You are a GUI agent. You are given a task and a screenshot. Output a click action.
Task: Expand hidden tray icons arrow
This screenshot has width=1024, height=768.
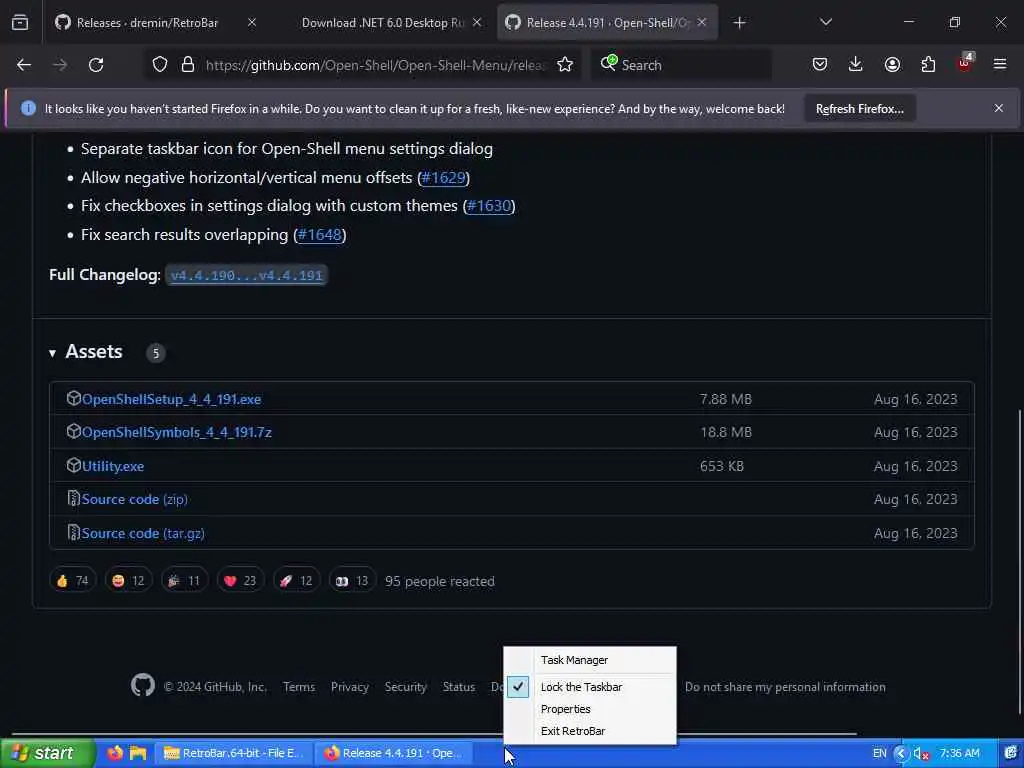point(901,754)
